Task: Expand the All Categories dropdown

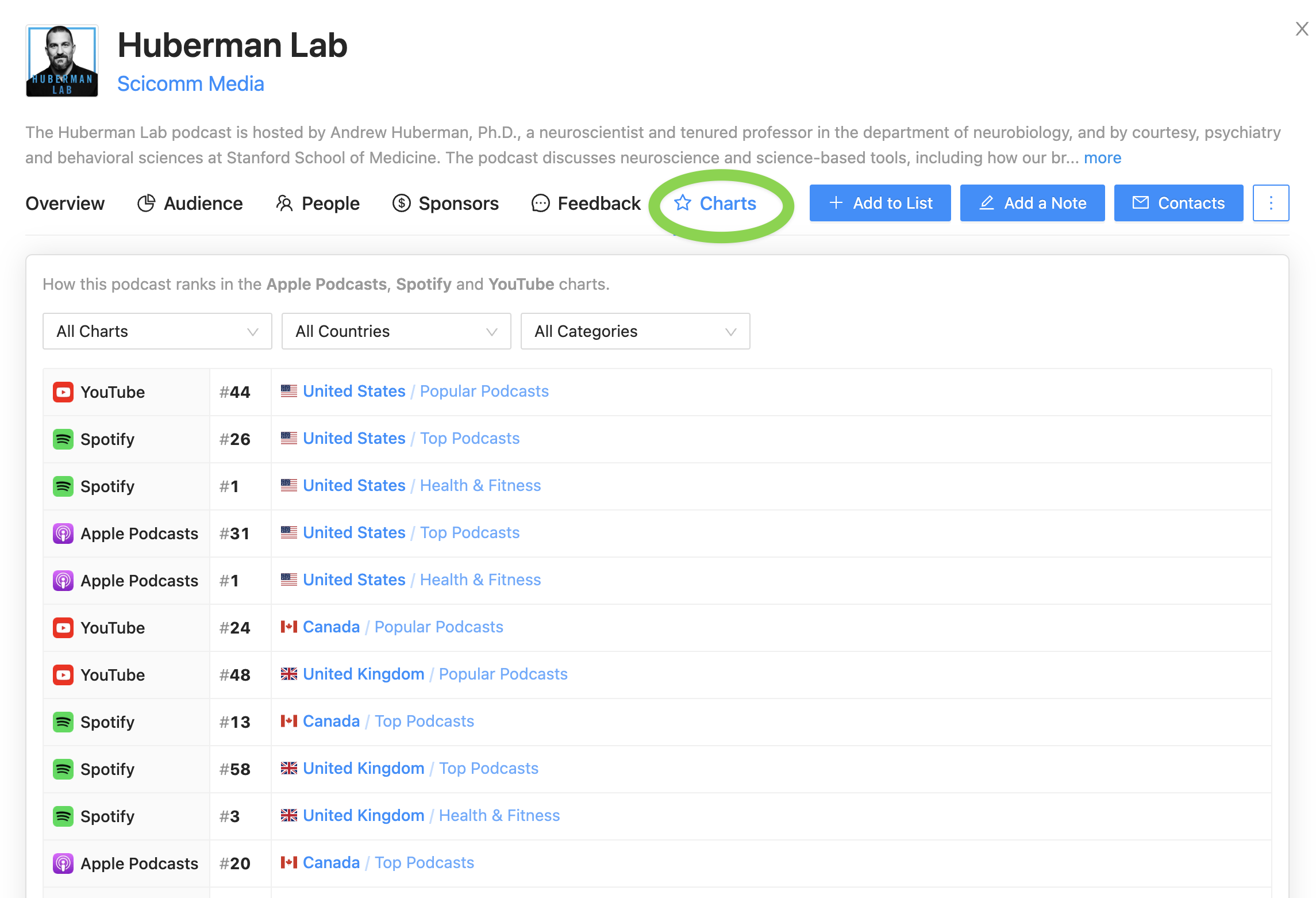Action: point(635,331)
